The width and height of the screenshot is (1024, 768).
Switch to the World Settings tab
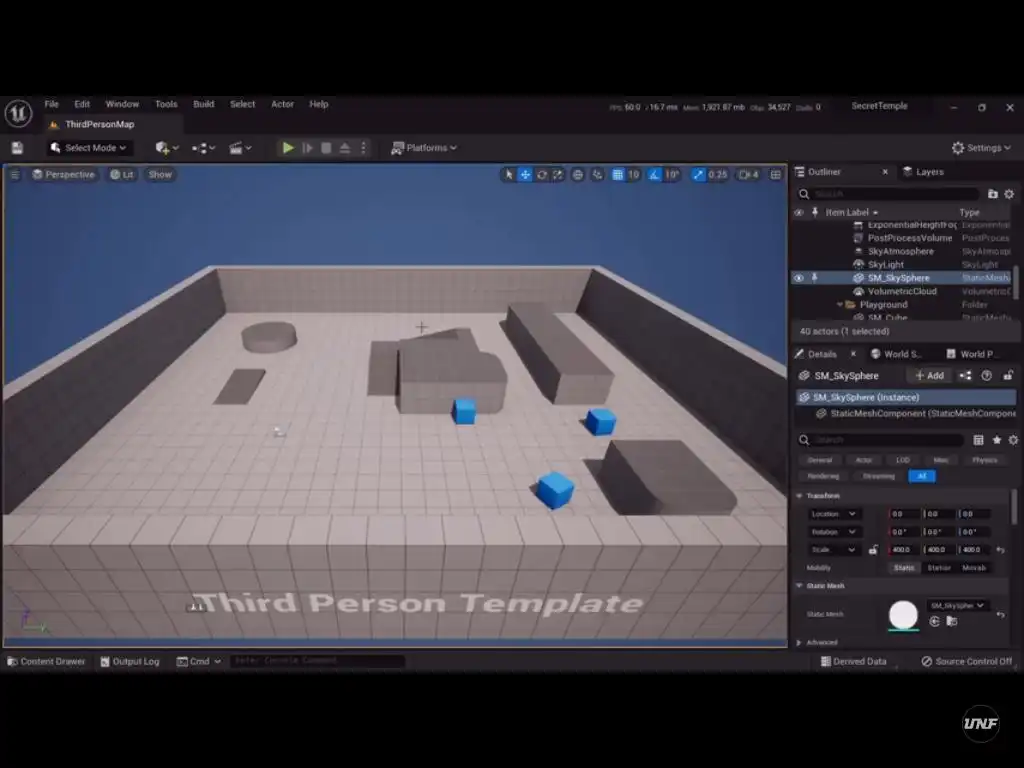[896, 354]
